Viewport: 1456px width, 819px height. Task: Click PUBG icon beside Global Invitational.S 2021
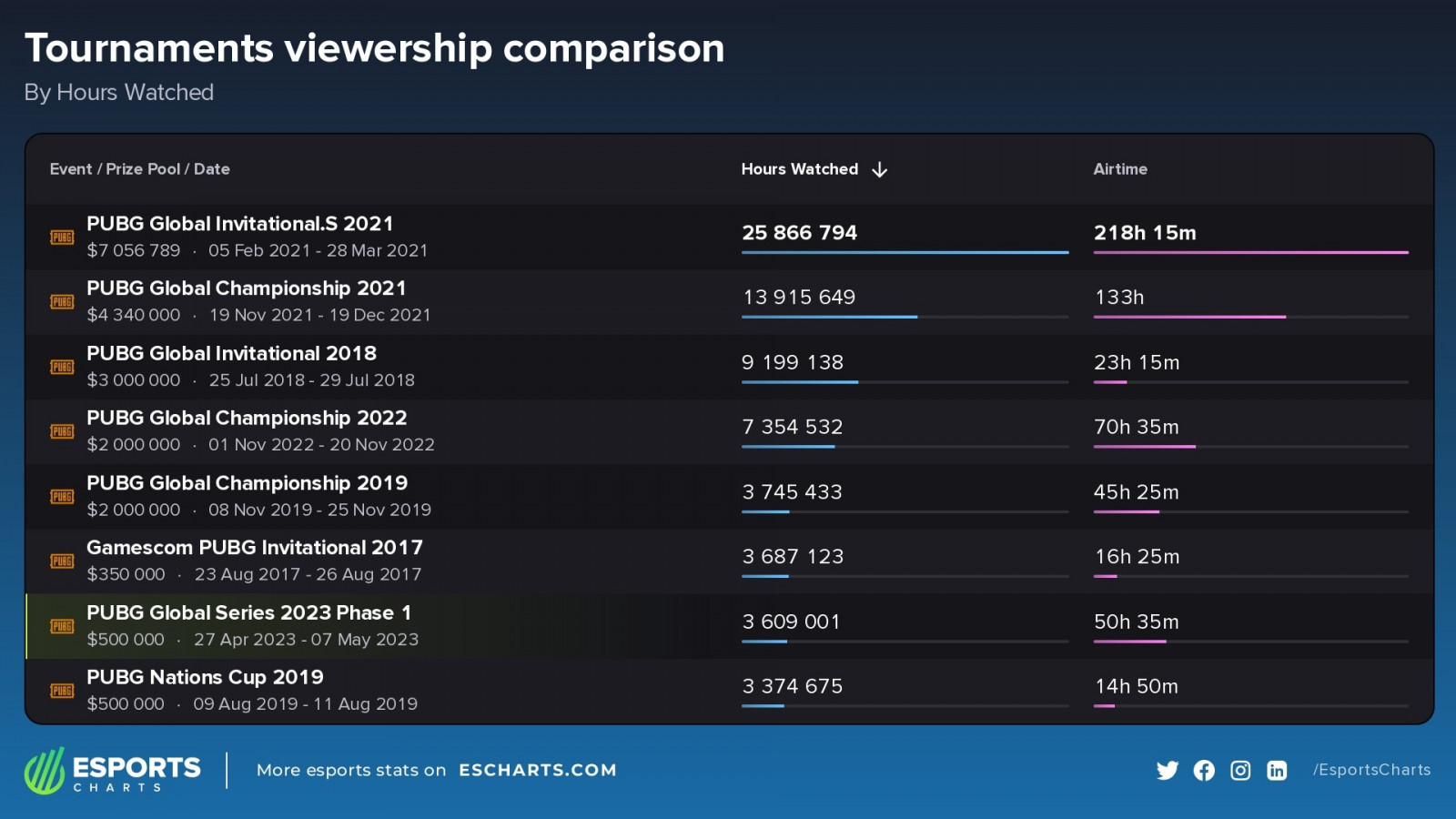(x=62, y=238)
